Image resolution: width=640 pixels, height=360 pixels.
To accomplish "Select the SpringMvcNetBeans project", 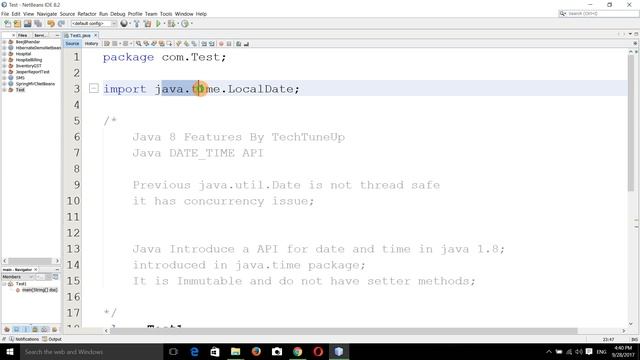I will (35, 84).
